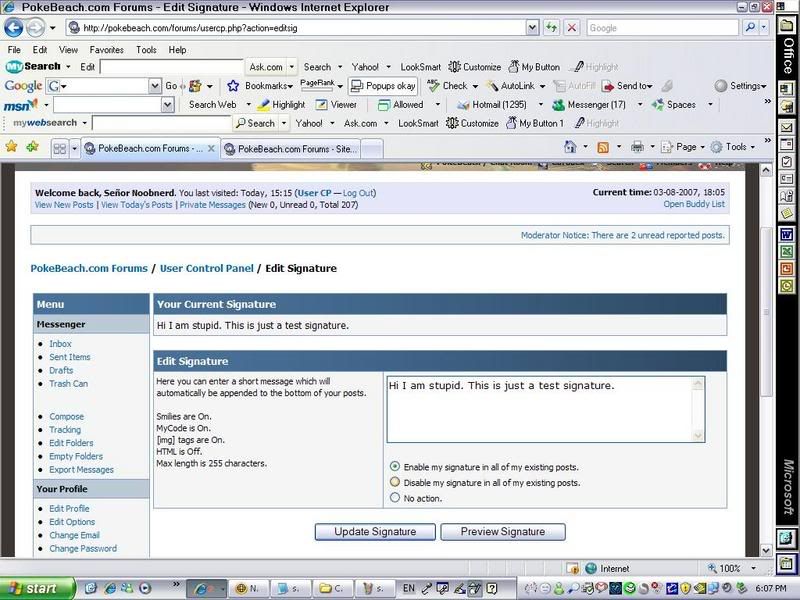800x600 pixels.
Task: Open the File menu
Action: tap(14, 49)
